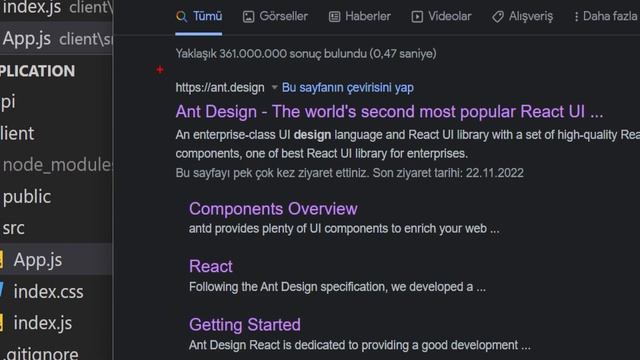
Task: Switch to the Görseller tab
Action: point(276,16)
